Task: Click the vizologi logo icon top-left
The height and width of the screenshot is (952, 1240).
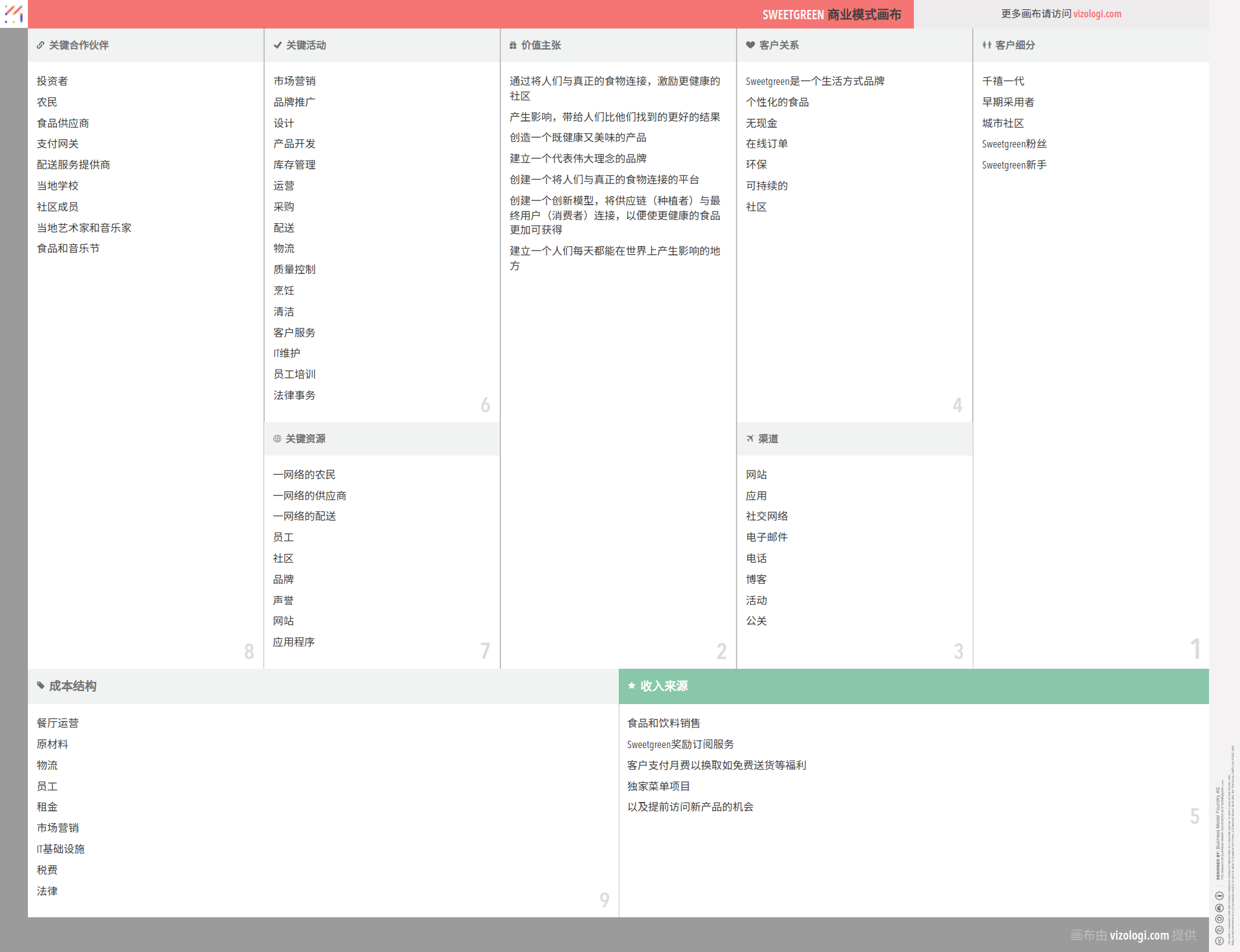Action: 14,14
